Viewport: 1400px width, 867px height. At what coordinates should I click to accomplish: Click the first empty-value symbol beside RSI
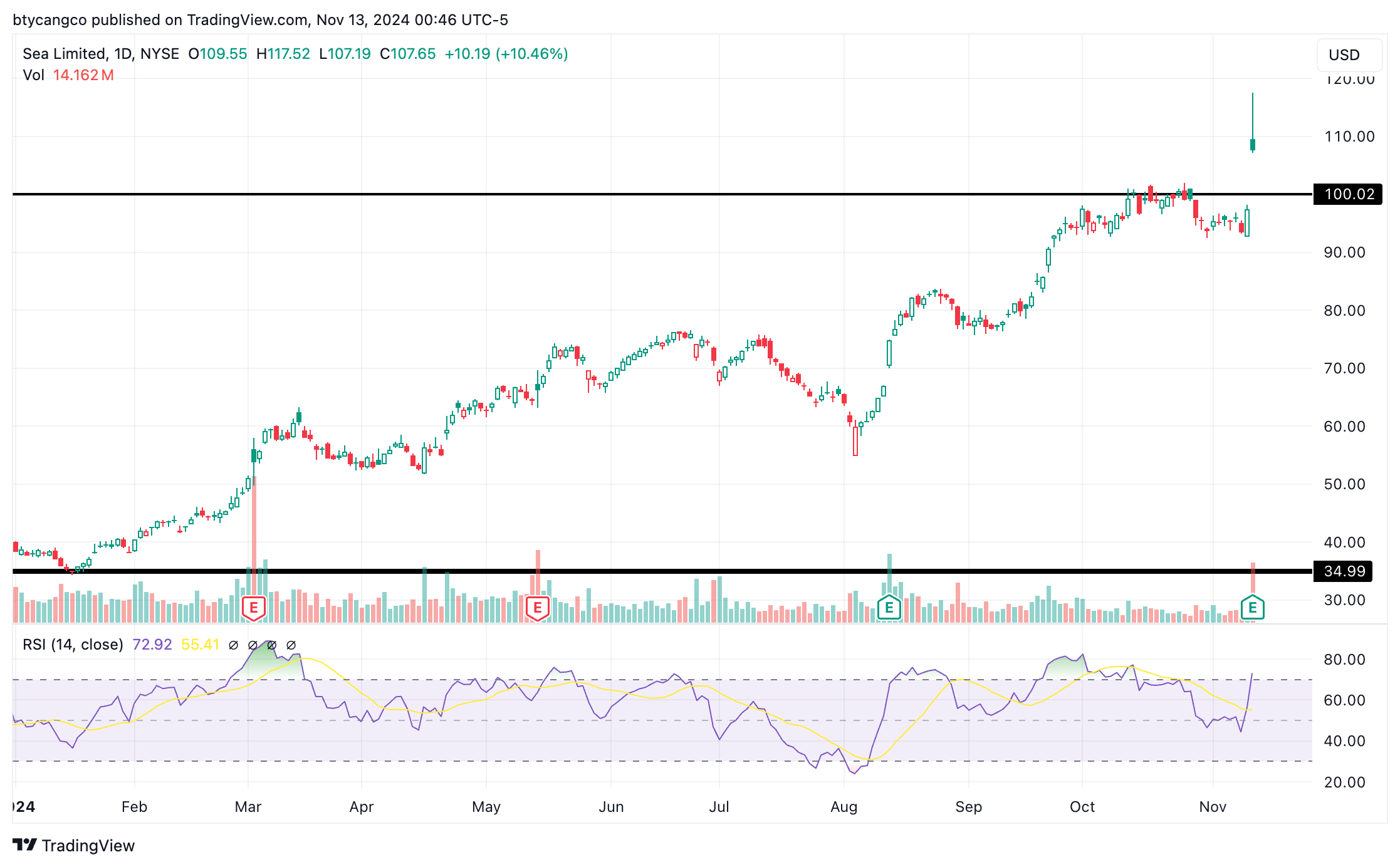tap(234, 645)
